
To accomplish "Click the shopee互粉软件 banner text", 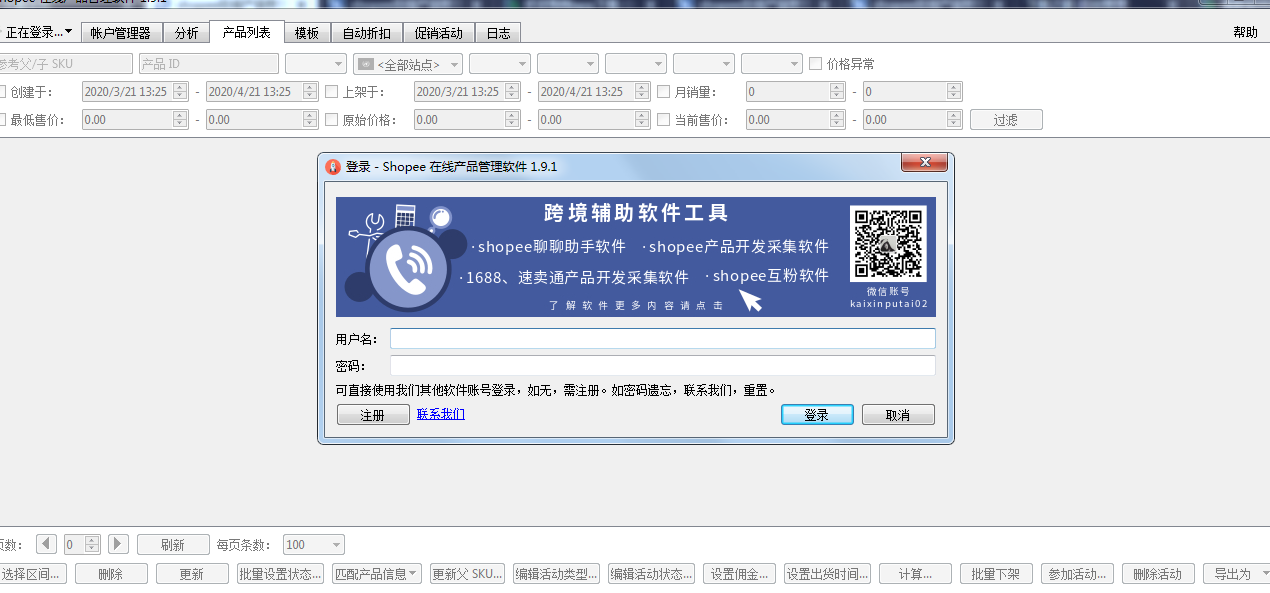I will (x=771, y=276).
